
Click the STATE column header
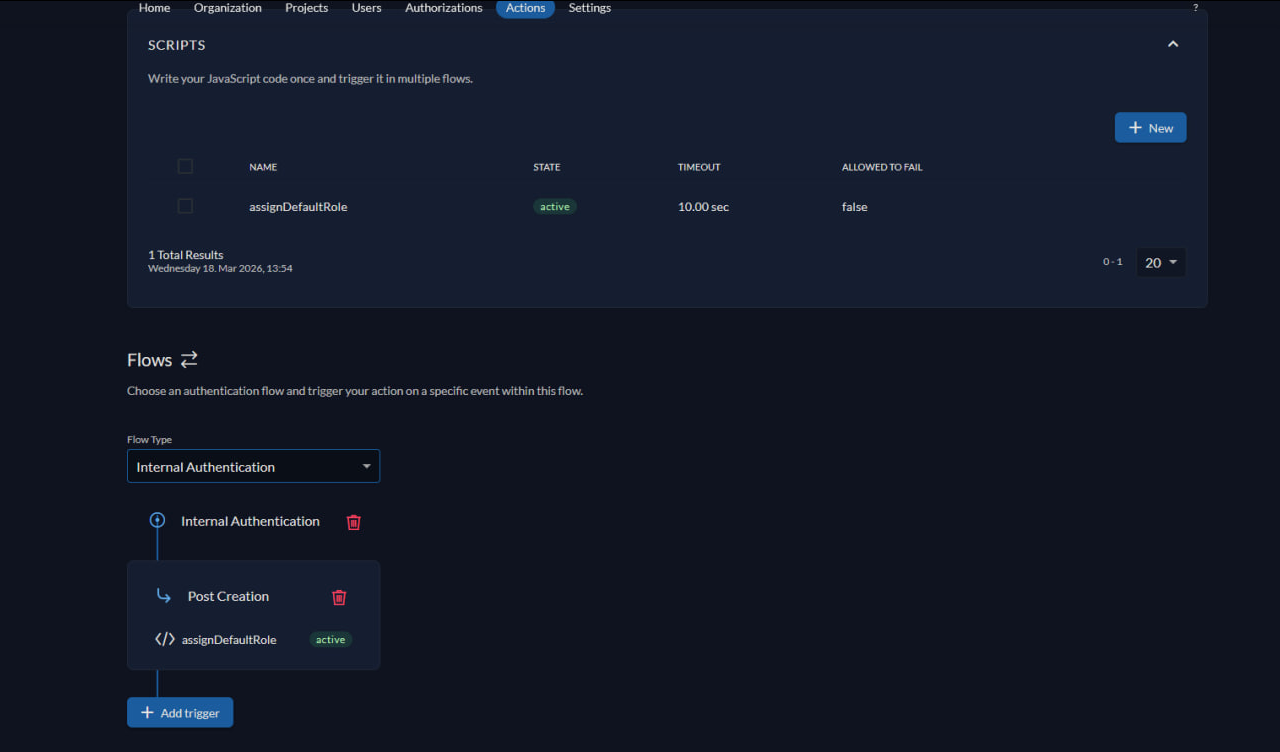coord(547,167)
